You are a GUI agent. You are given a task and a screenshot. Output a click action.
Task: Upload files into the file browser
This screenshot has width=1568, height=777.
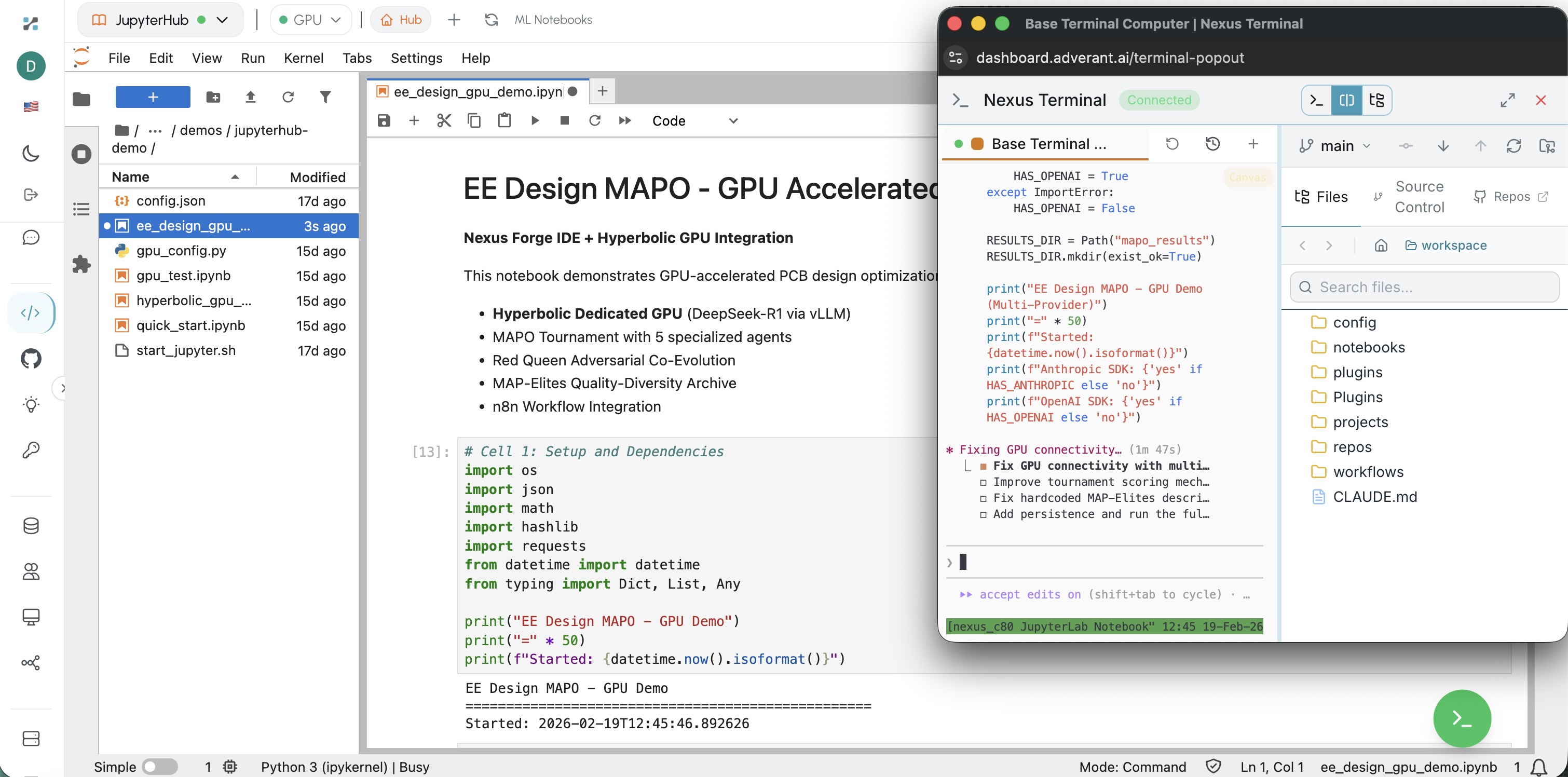(251, 97)
